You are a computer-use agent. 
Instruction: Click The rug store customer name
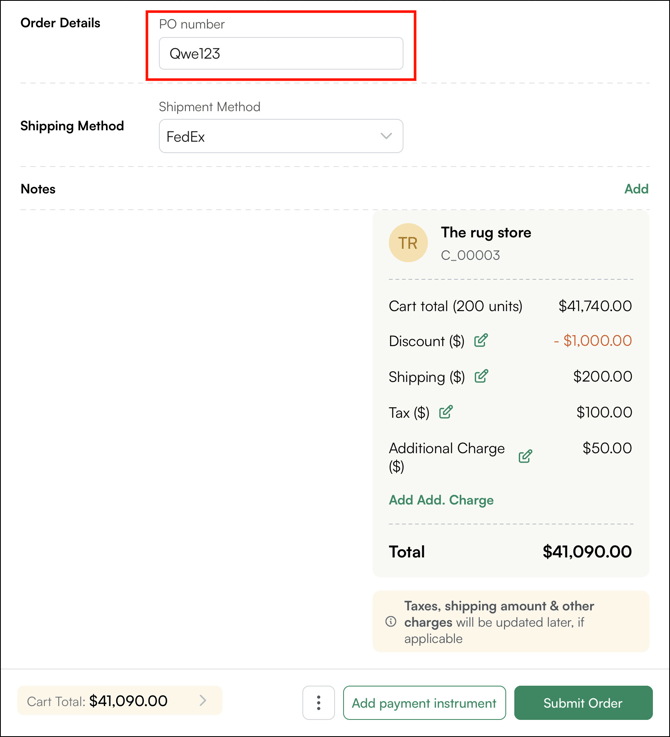coord(486,233)
